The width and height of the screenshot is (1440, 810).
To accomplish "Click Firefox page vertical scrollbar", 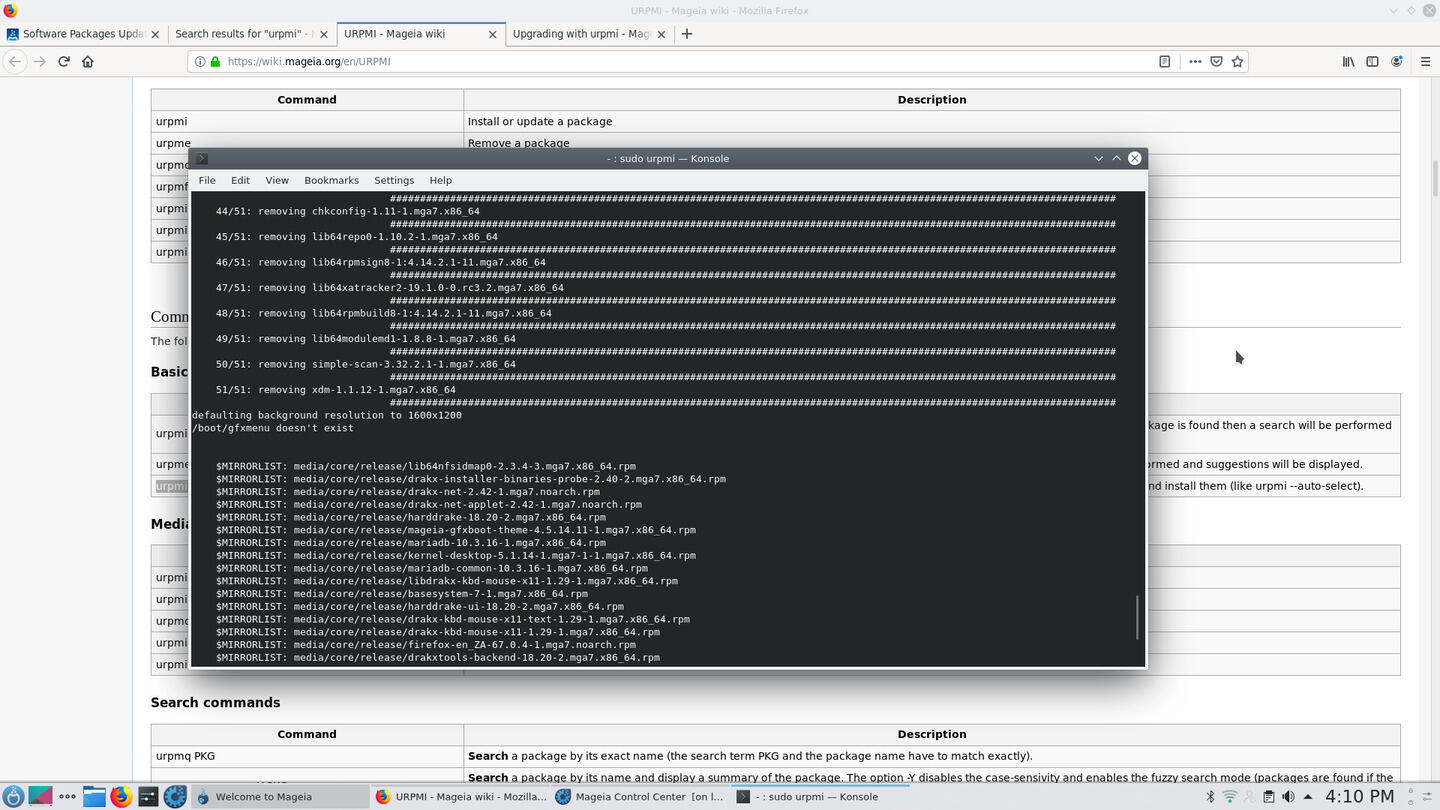I will (1434, 178).
